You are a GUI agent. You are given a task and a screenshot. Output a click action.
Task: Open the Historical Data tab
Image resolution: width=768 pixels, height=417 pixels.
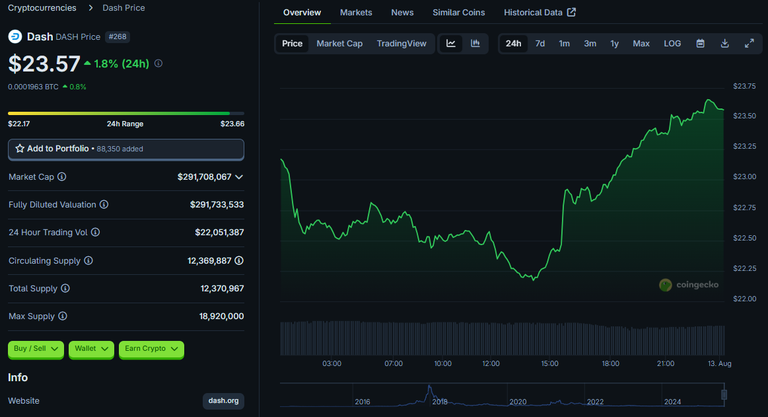(x=540, y=12)
